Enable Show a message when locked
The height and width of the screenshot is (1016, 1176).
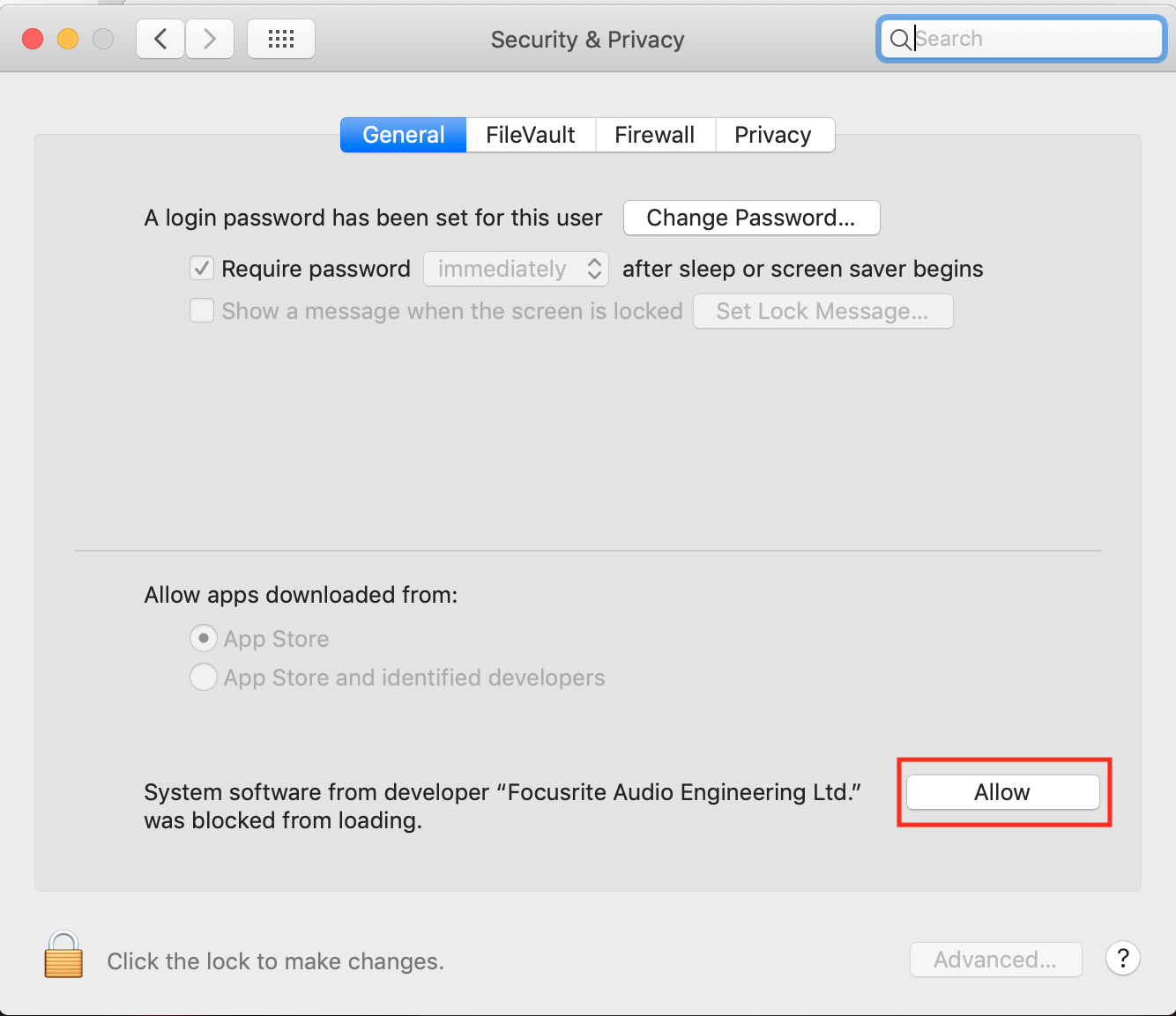click(x=202, y=310)
